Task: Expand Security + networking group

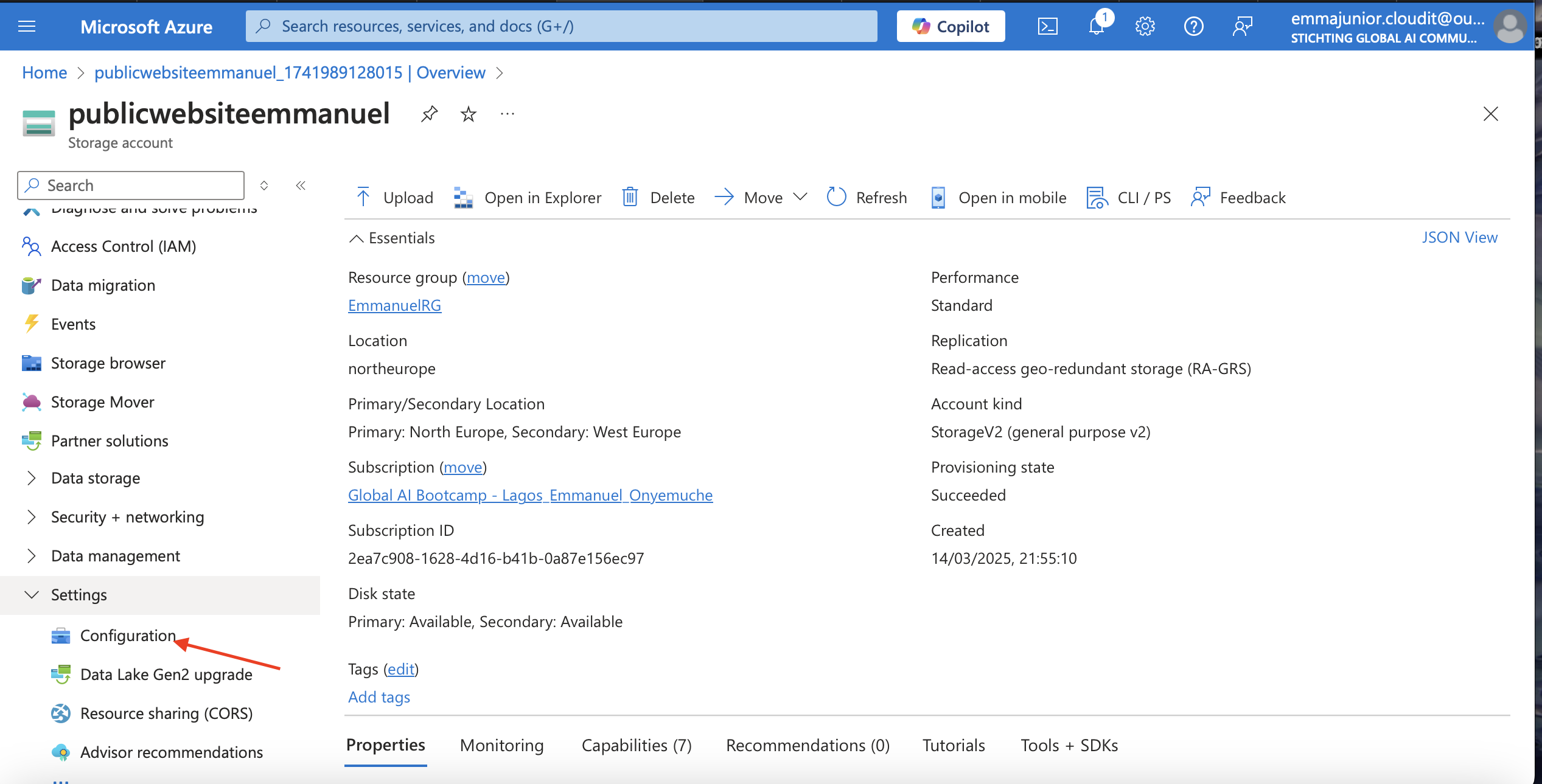Action: (127, 517)
